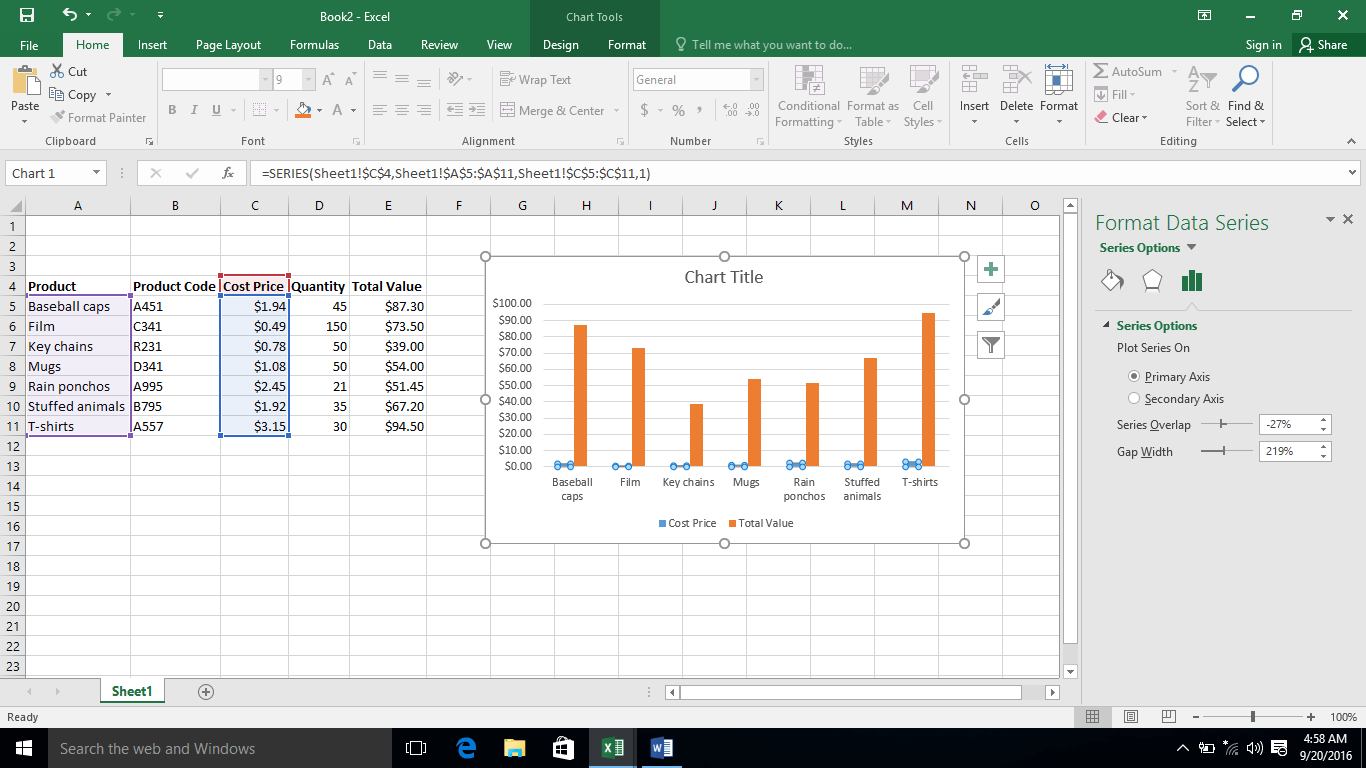Select the Primary Axis option
The width and height of the screenshot is (1366, 768).
(1134, 376)
